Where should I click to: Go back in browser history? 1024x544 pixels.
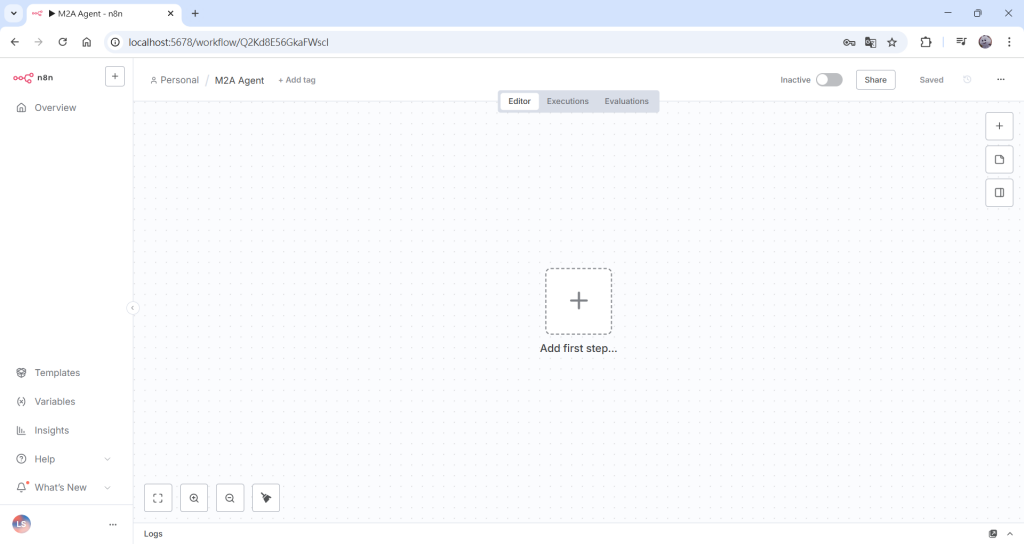click(15, 42)
